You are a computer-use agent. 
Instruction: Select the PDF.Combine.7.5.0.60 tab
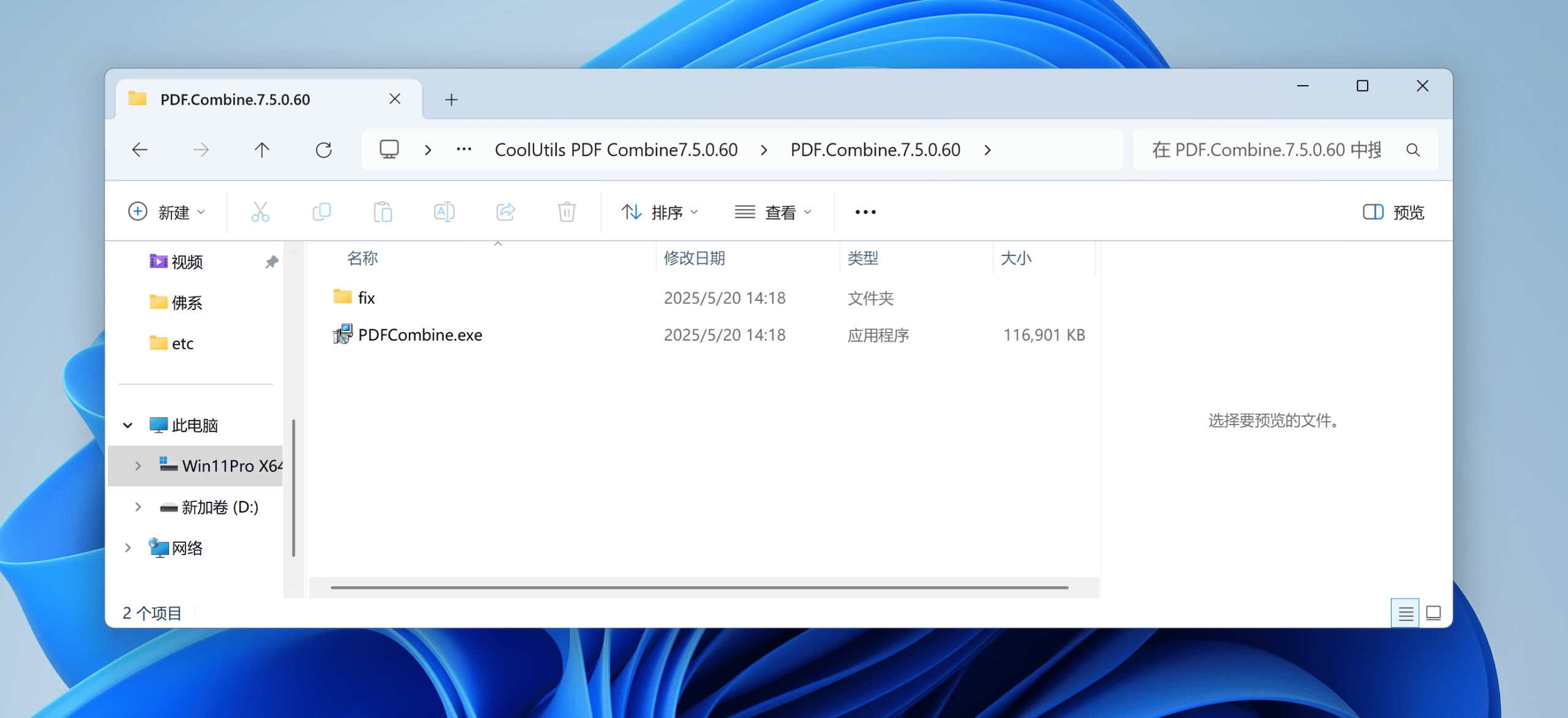coord(235,99)
